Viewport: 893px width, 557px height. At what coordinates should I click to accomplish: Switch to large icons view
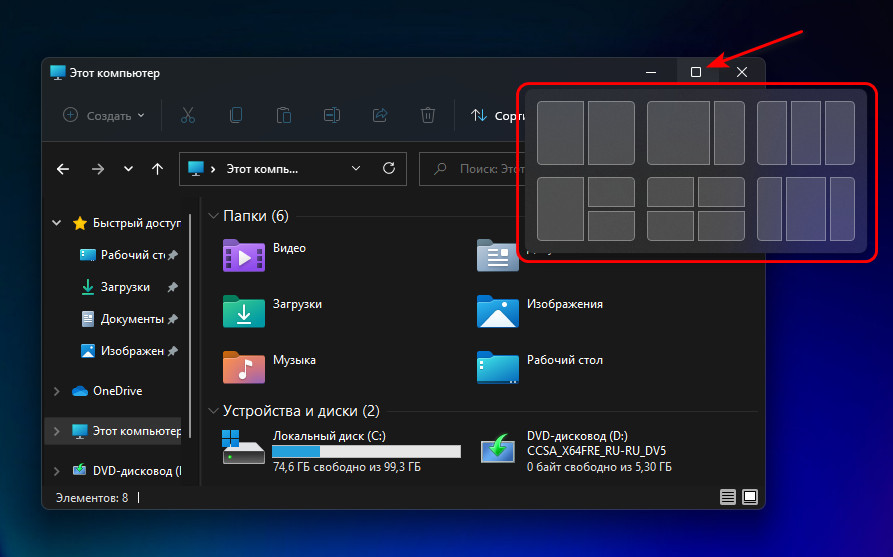coord(750,497)
